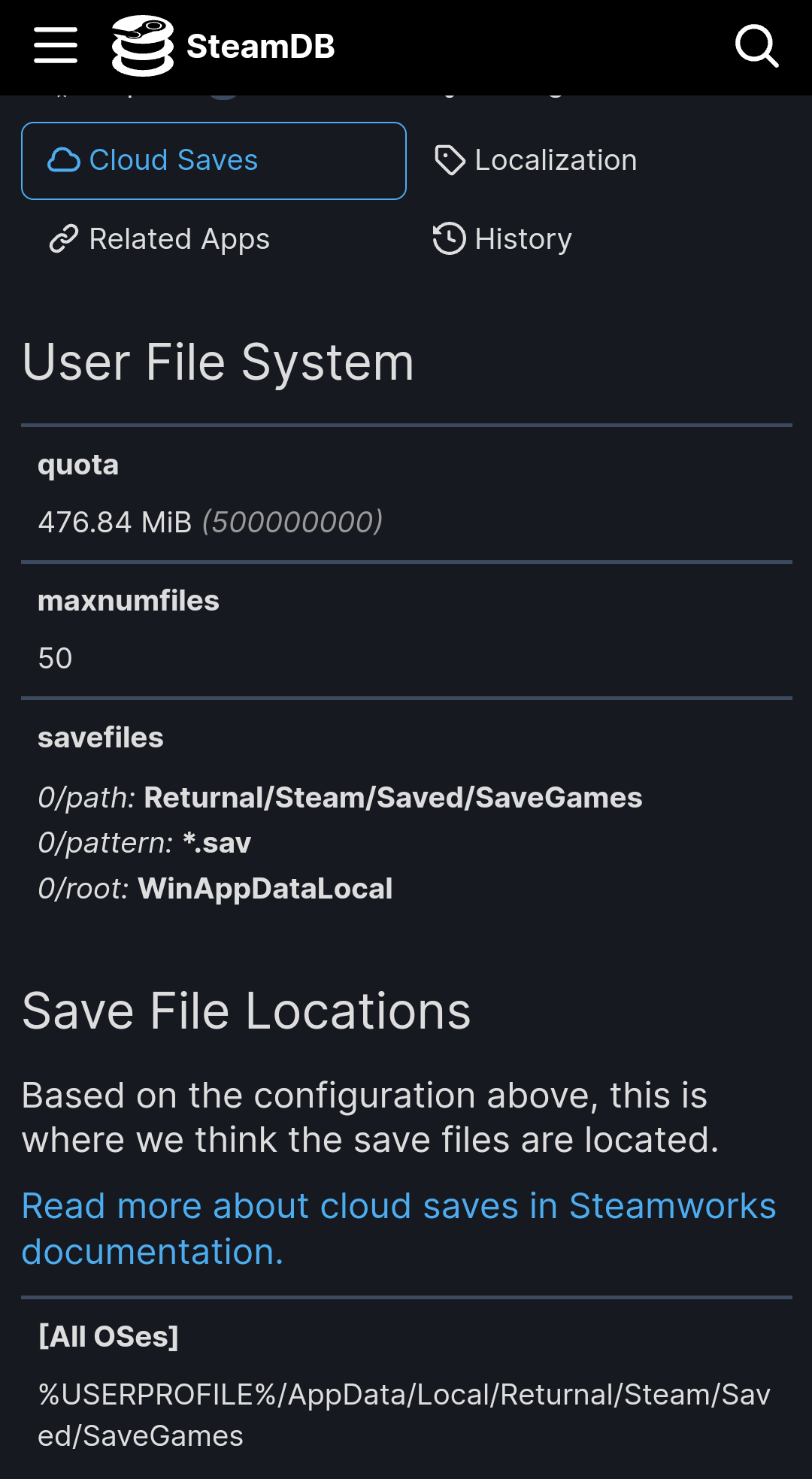
Task: Click the Save File Locations heading
Action: (x=246, y=1011)
